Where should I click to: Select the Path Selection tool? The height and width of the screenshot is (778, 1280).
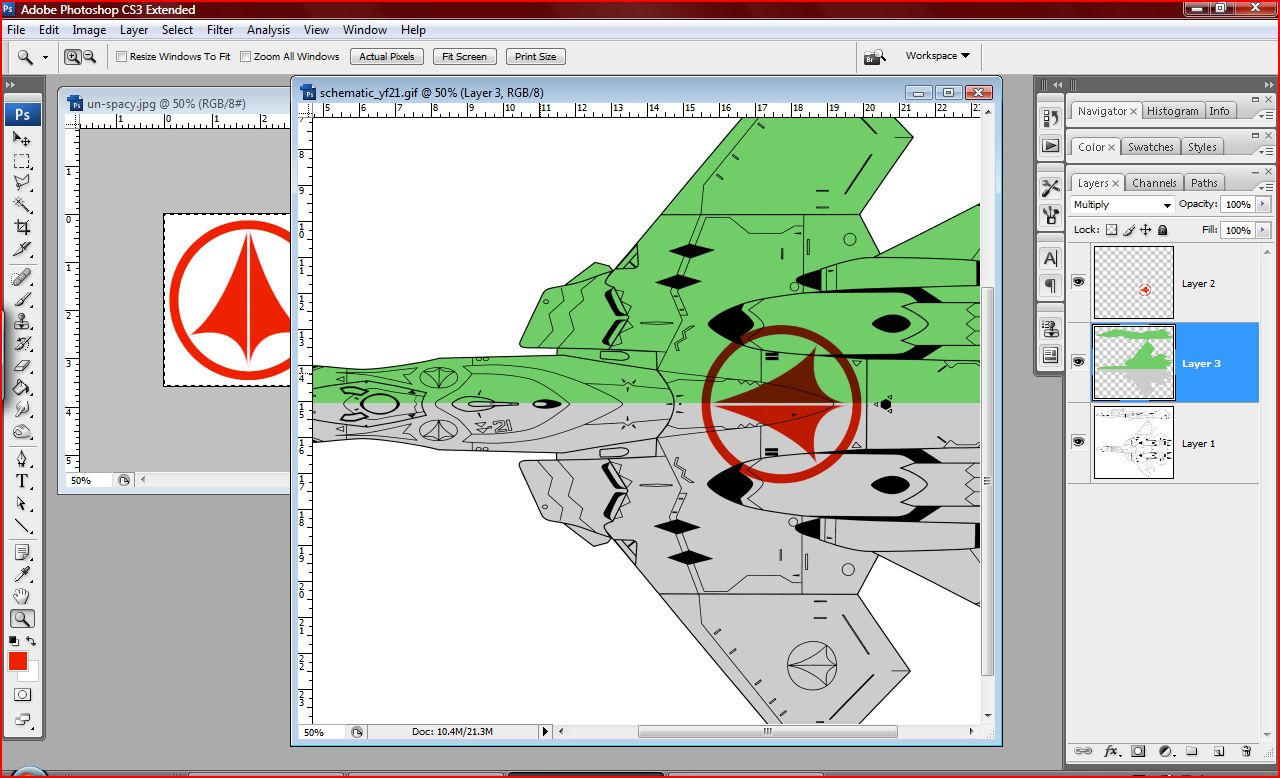click(x=22, y=503)
